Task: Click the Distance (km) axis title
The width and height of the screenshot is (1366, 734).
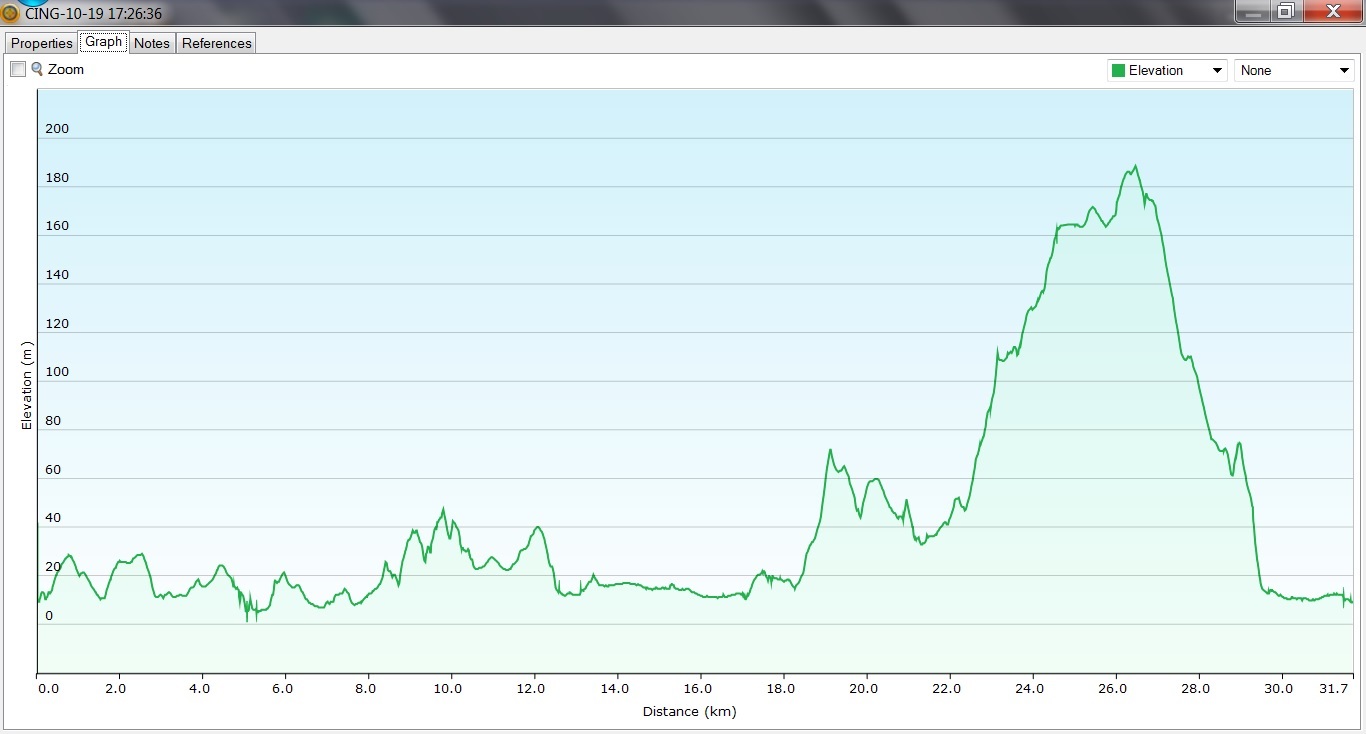Action: 690,711
